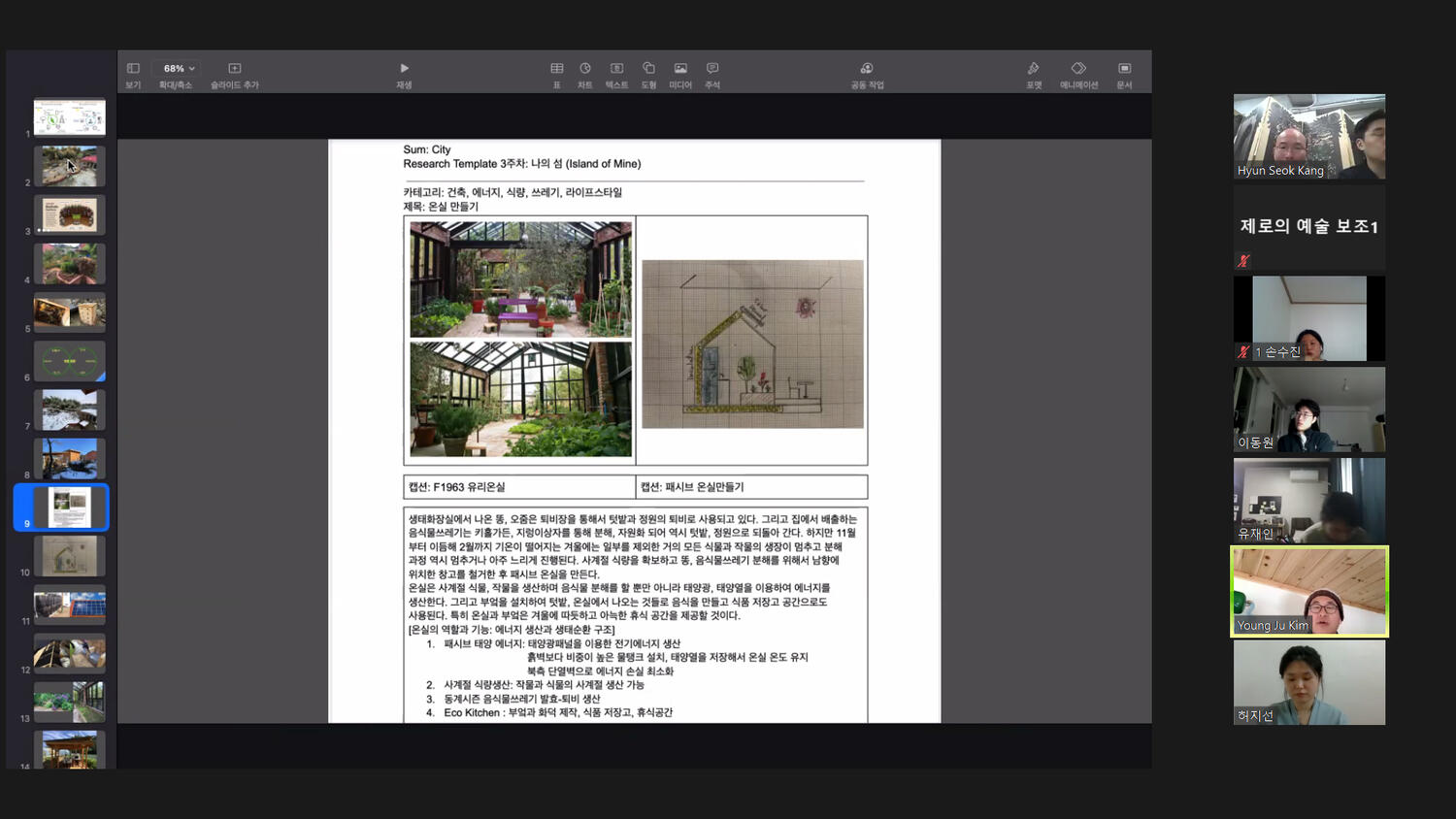Select slide 11 solar panel thumbnail
Viewport: 1456px width, 819px height.
70,606
